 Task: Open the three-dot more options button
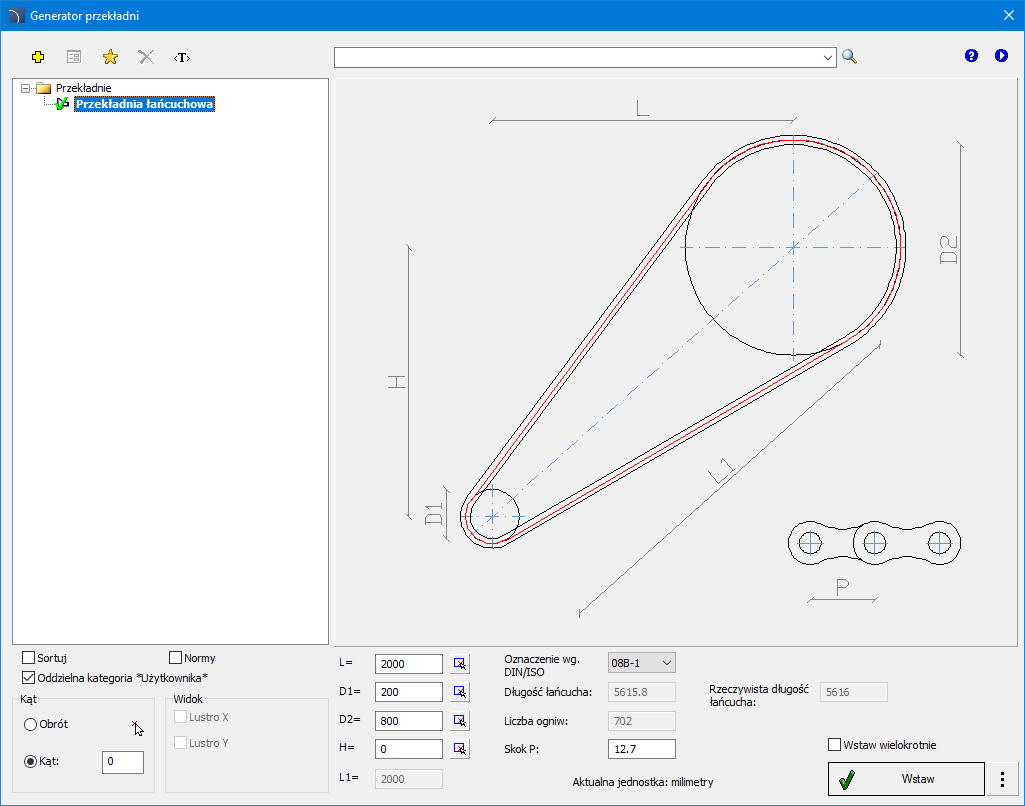point(1002,778)
